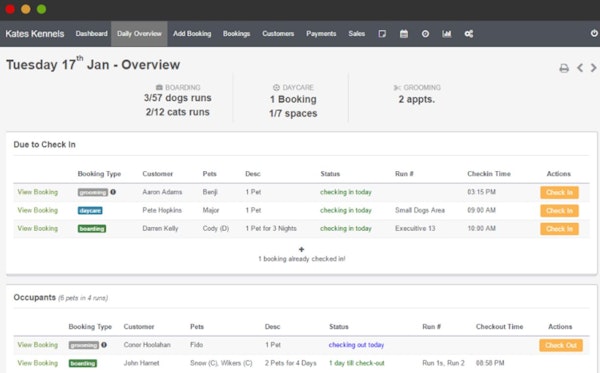Go to next day arrow
This screenshot has height=373, width=600.
tap(593, 68)
